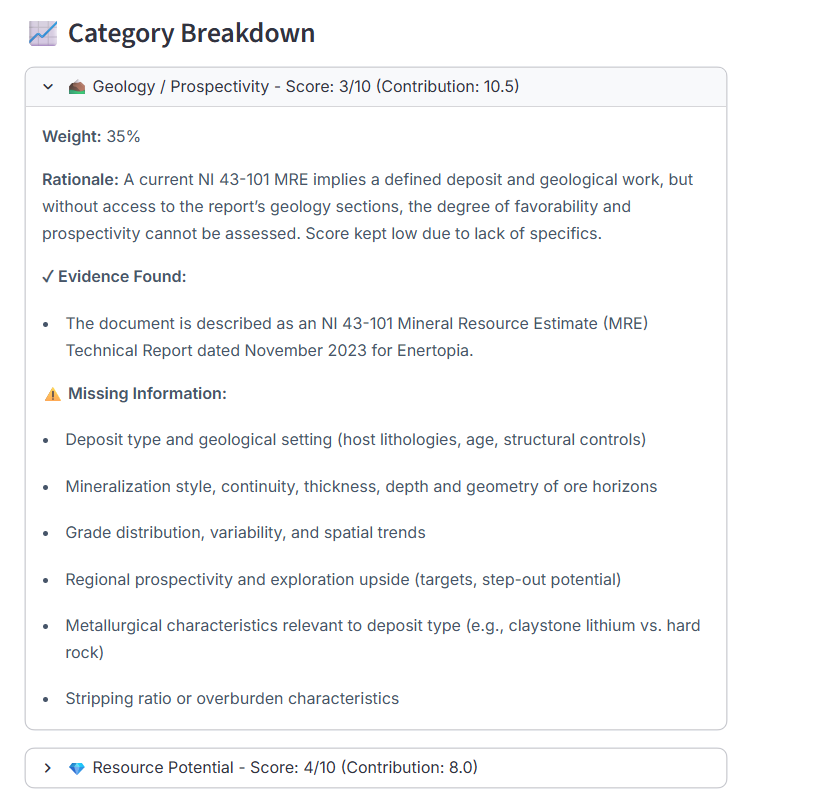
Task: Select the Resource Potential header row
Action: [375, 767]
